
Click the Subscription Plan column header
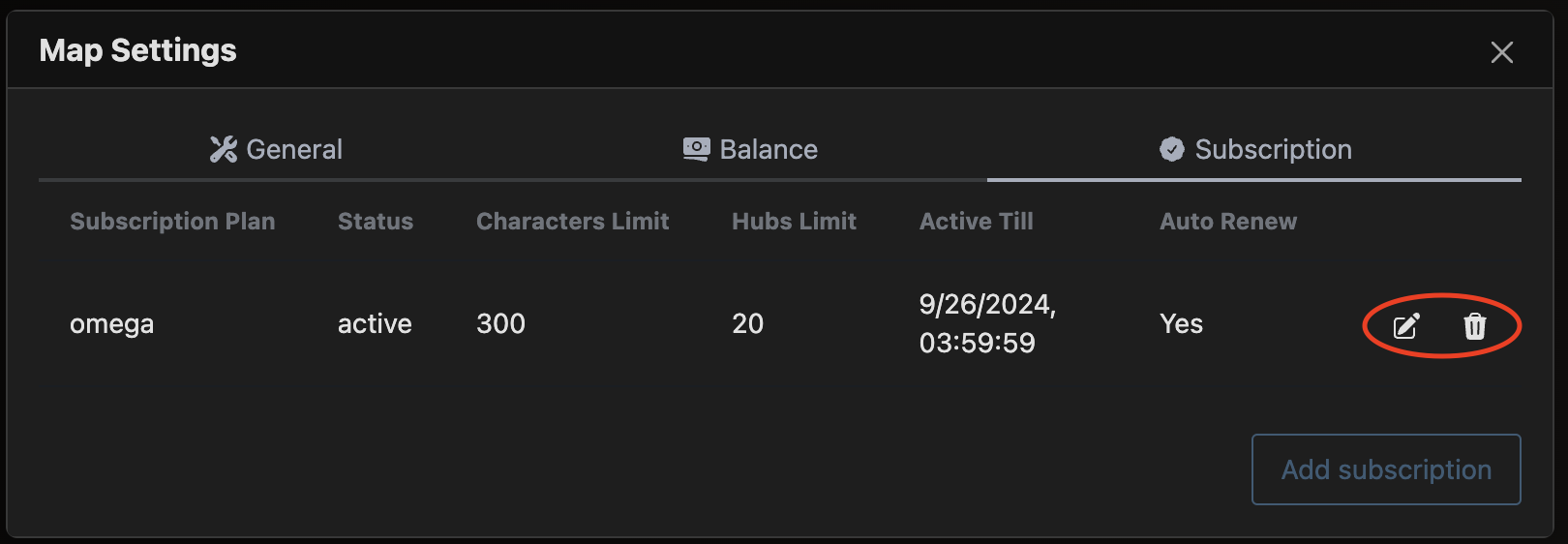[x=172, y=222]
